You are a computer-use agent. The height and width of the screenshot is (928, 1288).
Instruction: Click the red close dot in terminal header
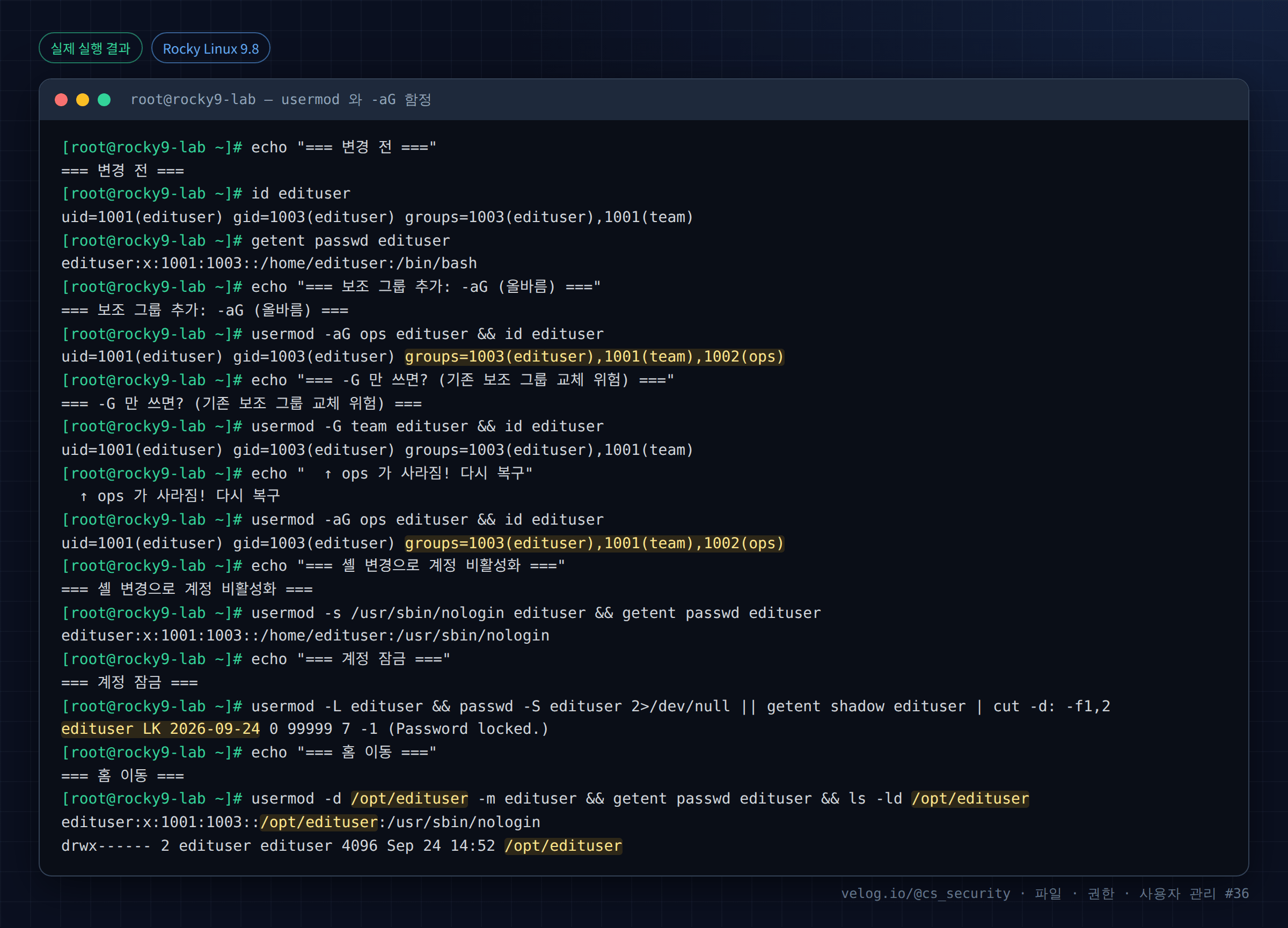click(x=61, y=100)
